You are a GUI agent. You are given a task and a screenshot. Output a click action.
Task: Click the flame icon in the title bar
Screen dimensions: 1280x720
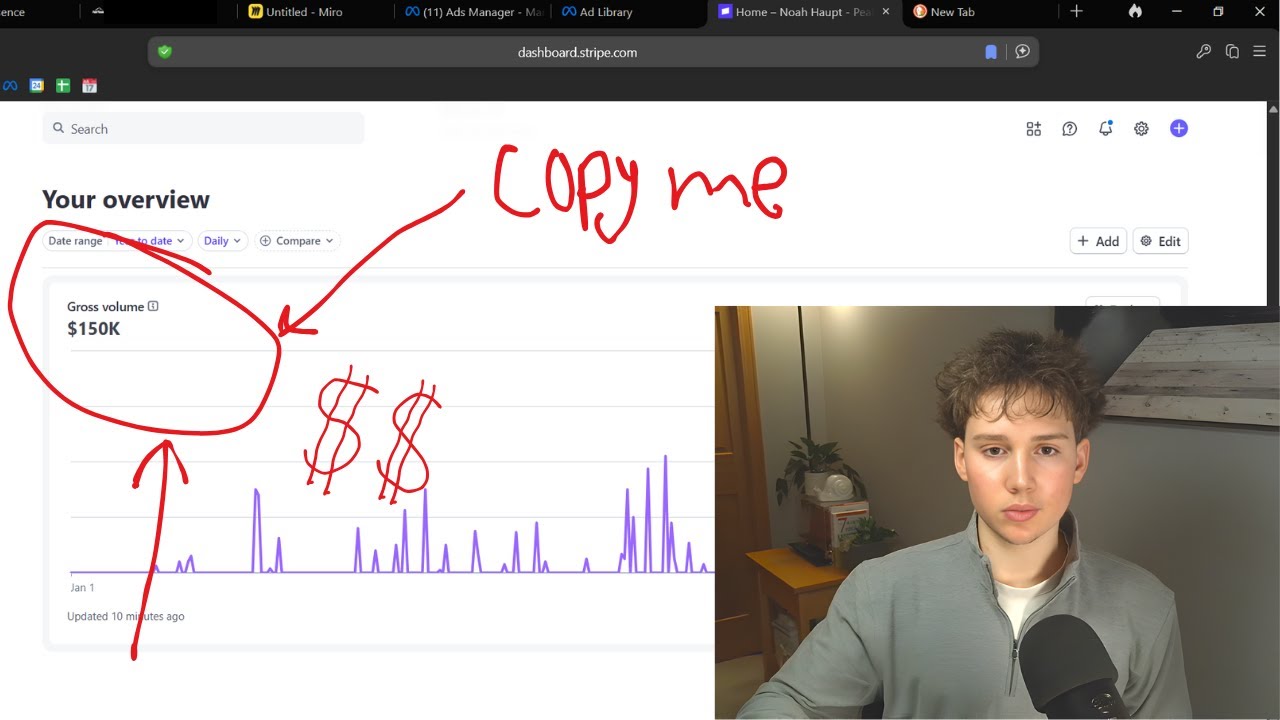pyautogui.click(x=1135, y=11)
